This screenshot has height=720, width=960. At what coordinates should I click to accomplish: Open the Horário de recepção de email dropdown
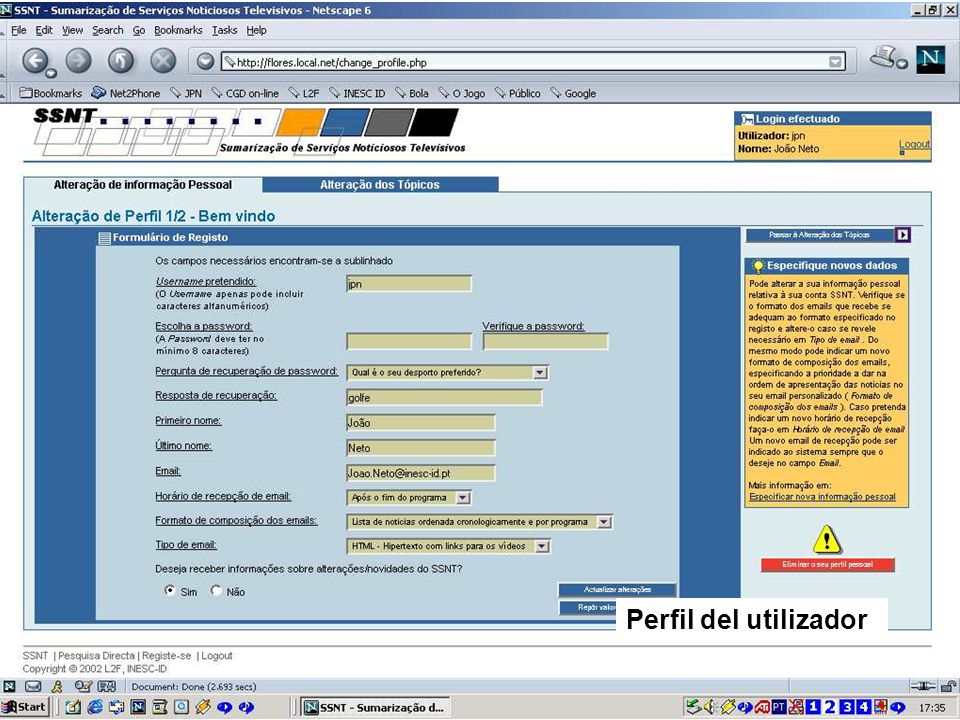click(x=463, y=498)
